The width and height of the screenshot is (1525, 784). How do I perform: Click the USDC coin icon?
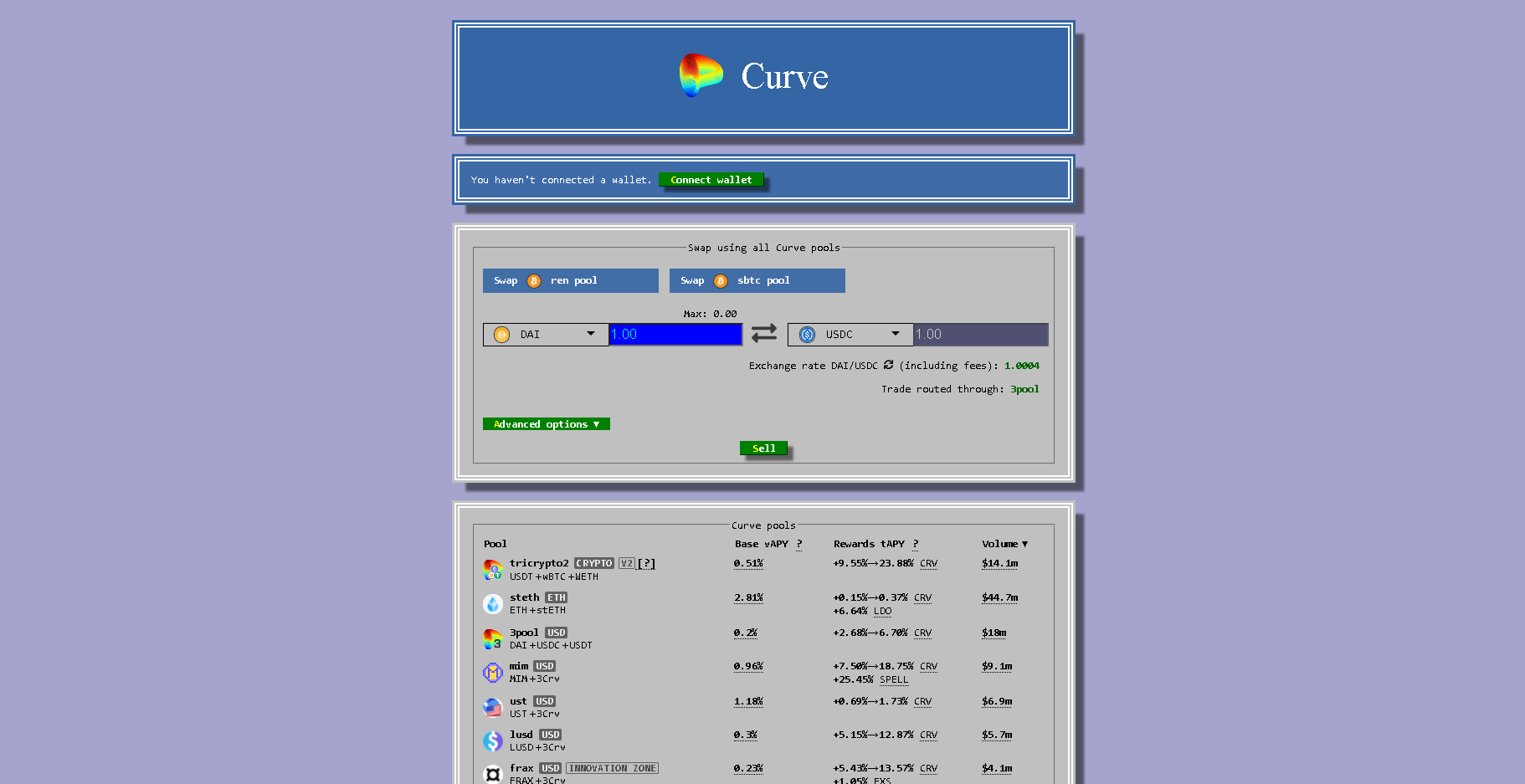pyautogui.click(x=807, y=335)
